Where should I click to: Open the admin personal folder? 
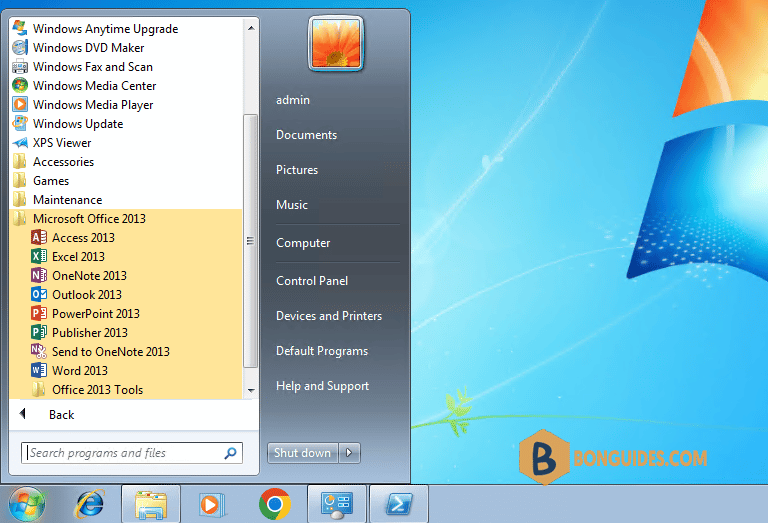click(x=293, y=100)
